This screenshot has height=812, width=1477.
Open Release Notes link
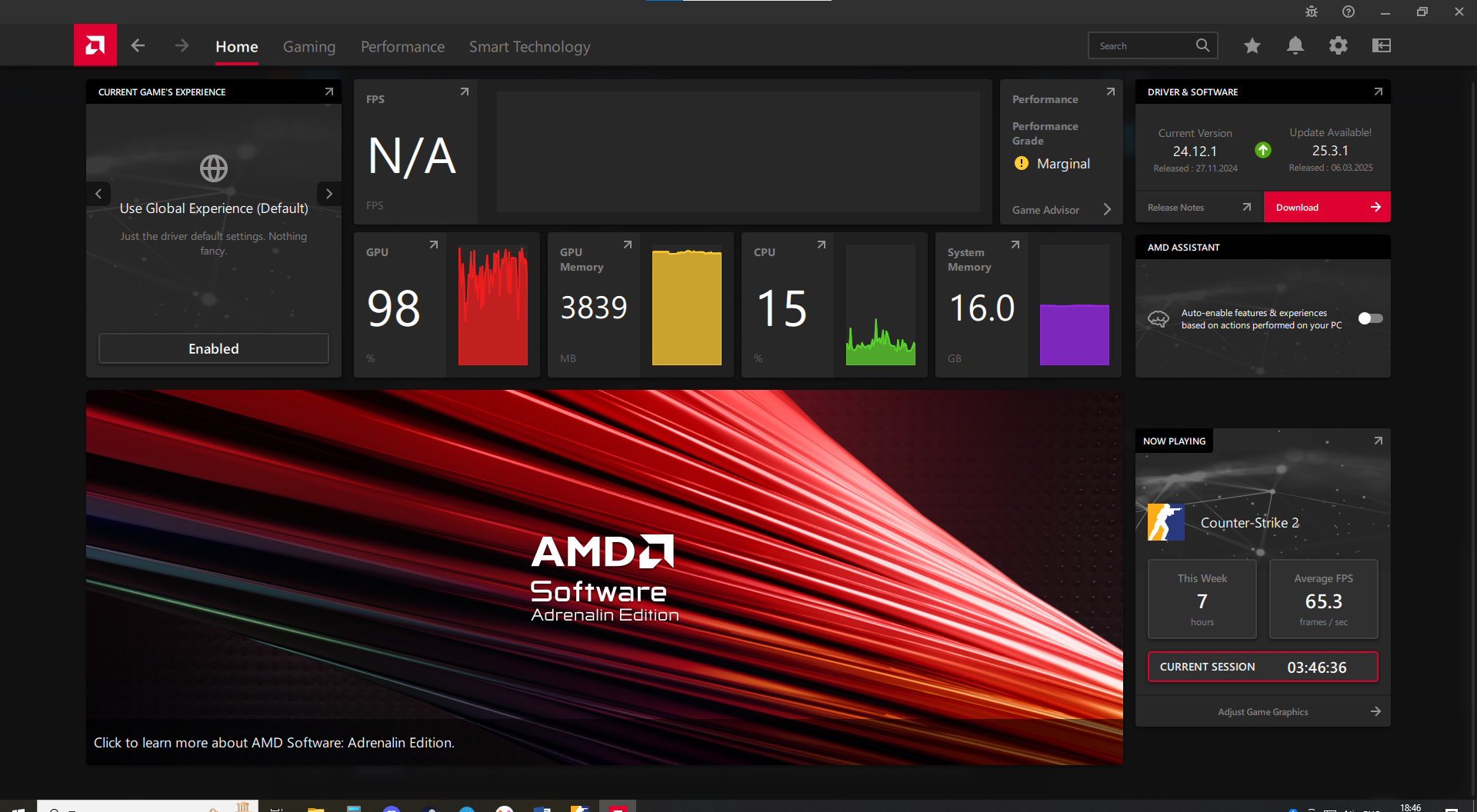[1199, 207]
